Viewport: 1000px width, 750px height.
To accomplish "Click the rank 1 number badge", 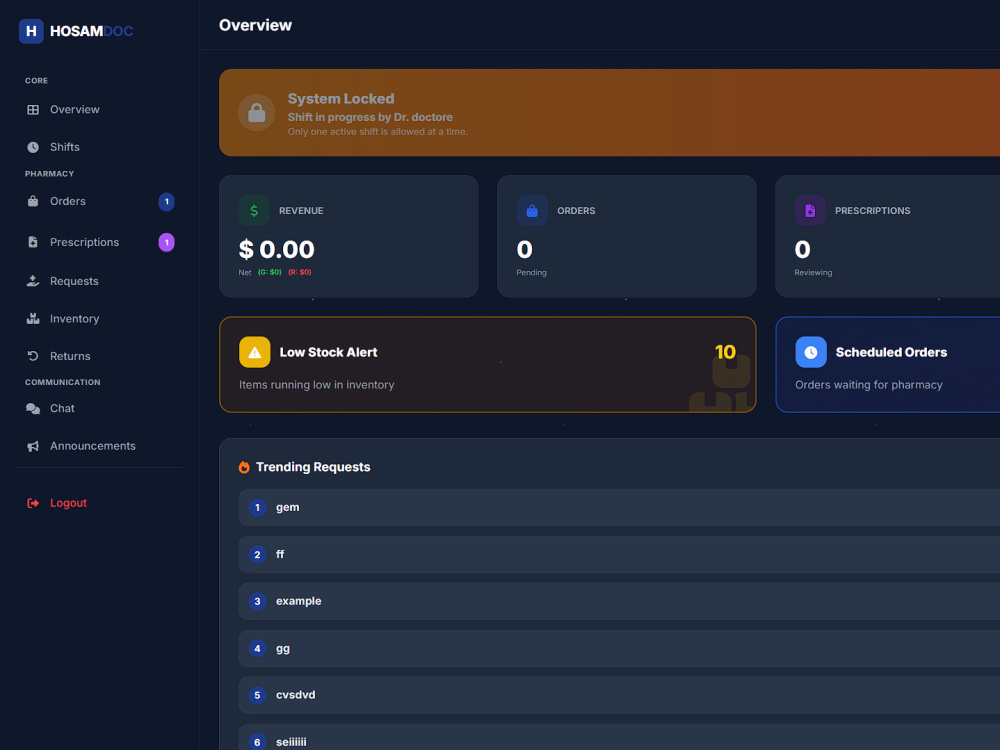I will (x=258, y=508).
